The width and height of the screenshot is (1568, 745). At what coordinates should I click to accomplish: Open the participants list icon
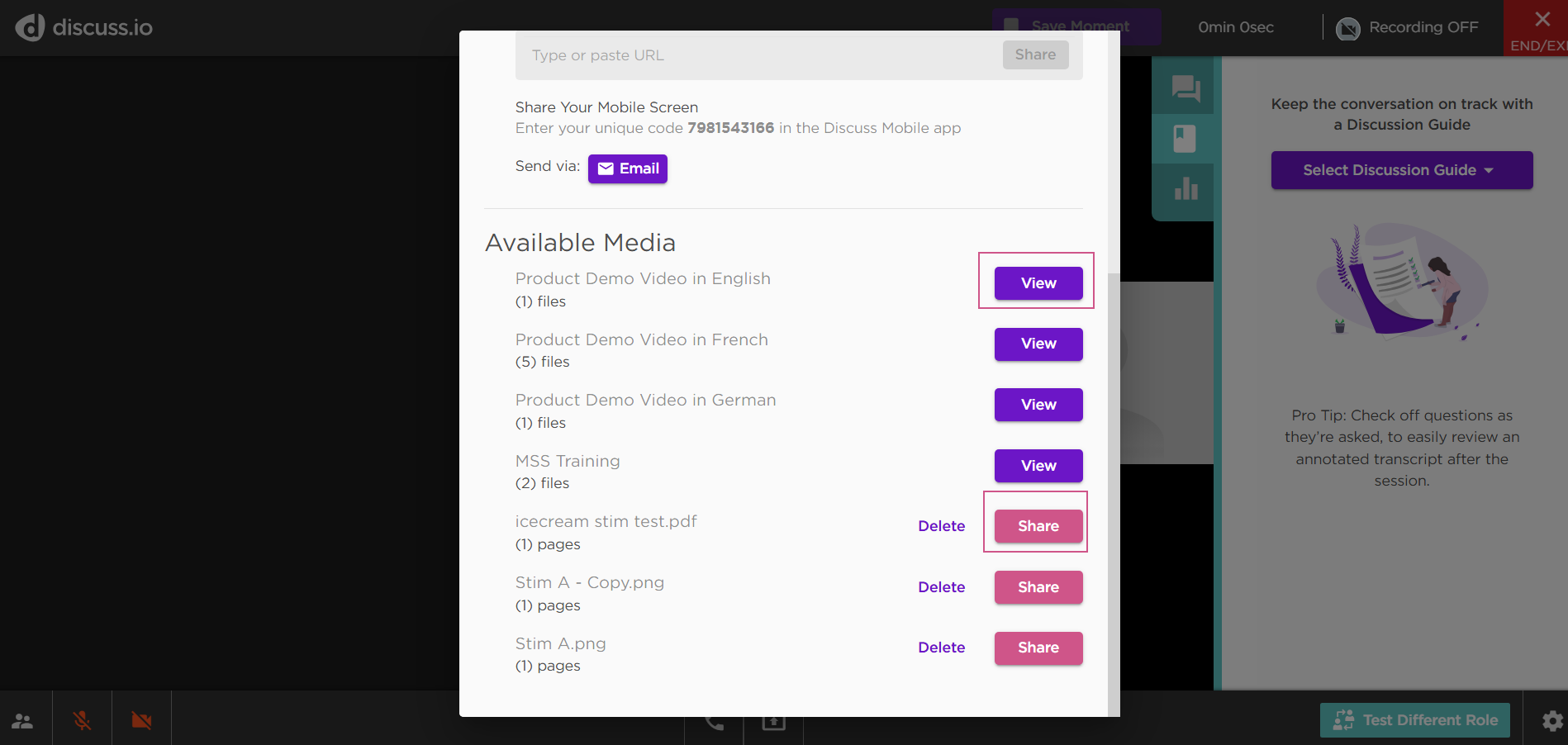pyautogui.click(x=23, y=721)
